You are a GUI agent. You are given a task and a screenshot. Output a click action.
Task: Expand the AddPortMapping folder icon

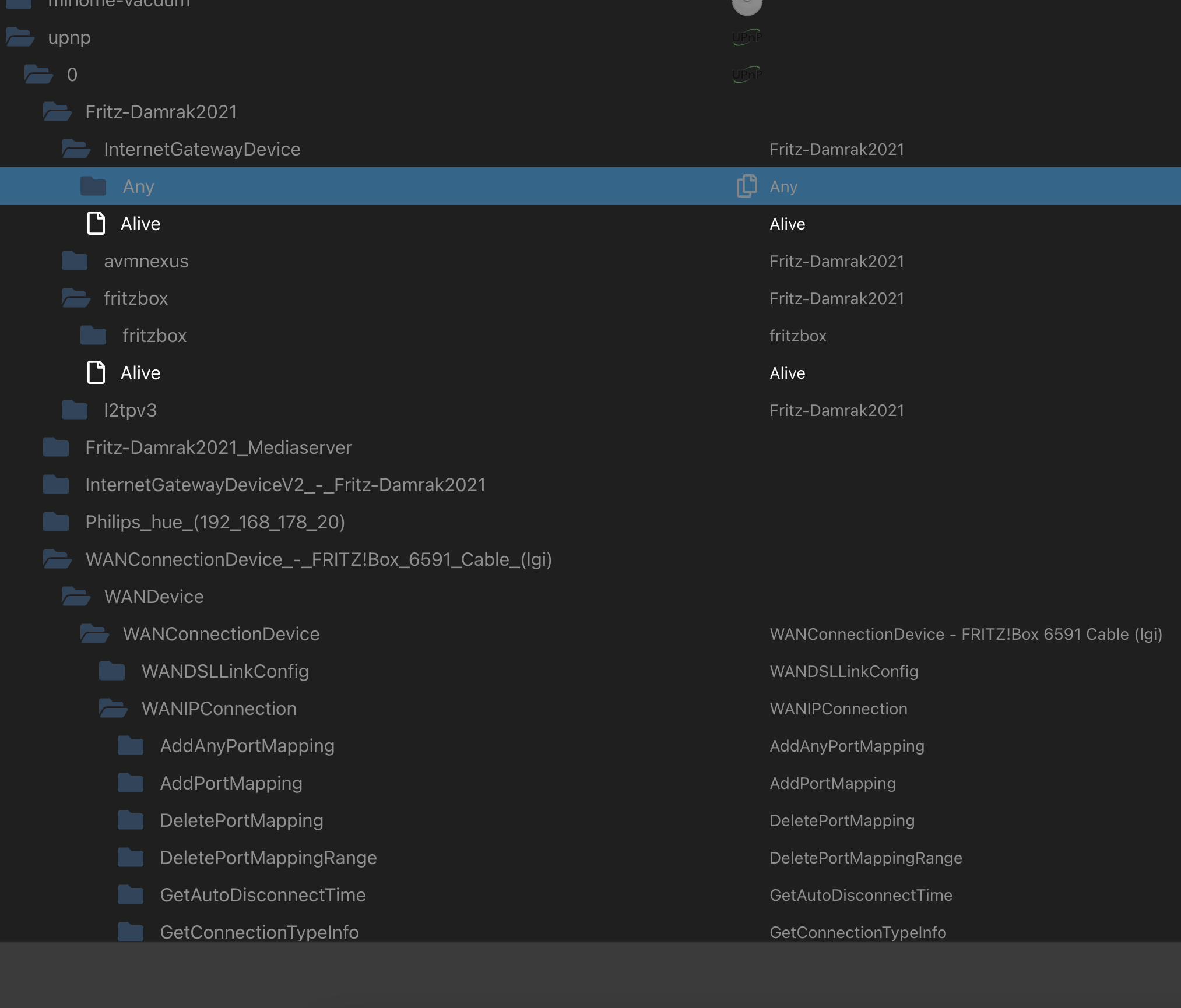click(x=131, y=783)
